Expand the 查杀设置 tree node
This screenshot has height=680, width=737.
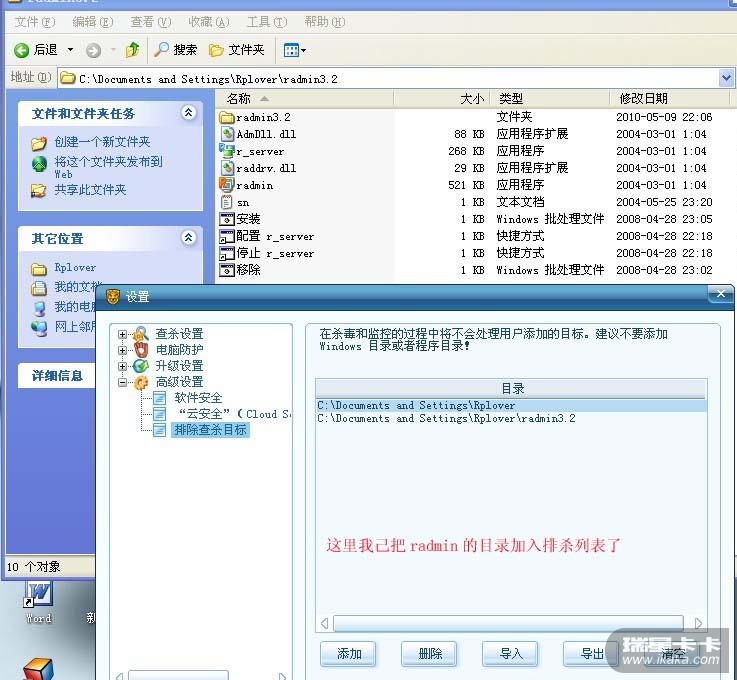122,334
